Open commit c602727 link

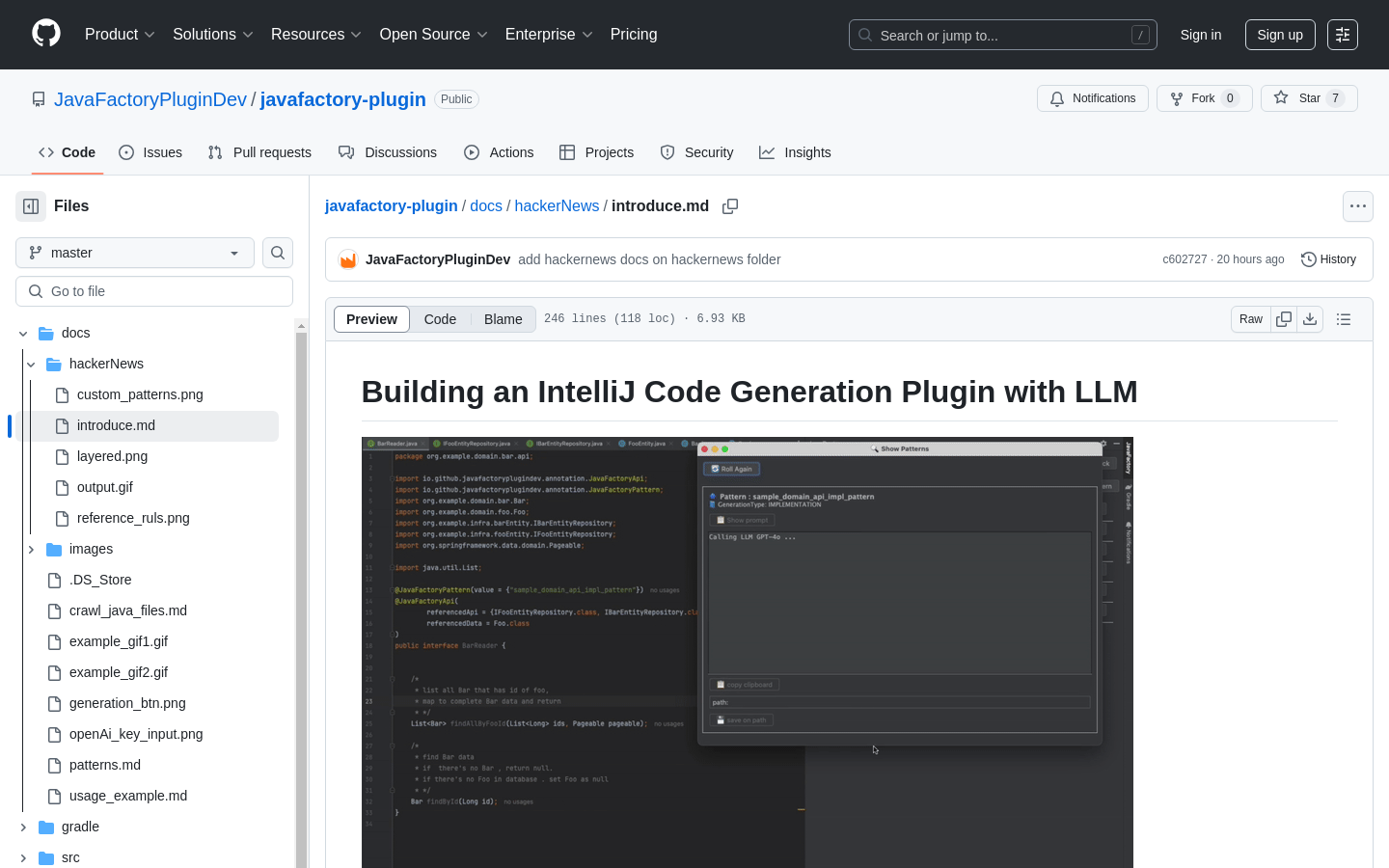(x=1185, y=259)
